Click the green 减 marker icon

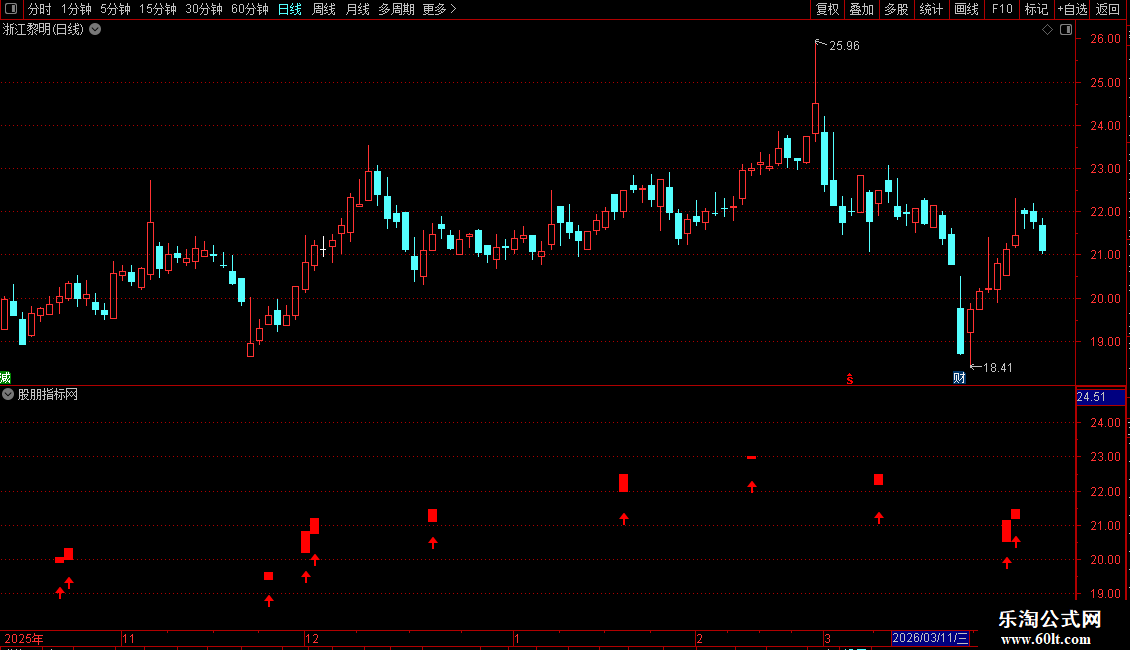5,378
